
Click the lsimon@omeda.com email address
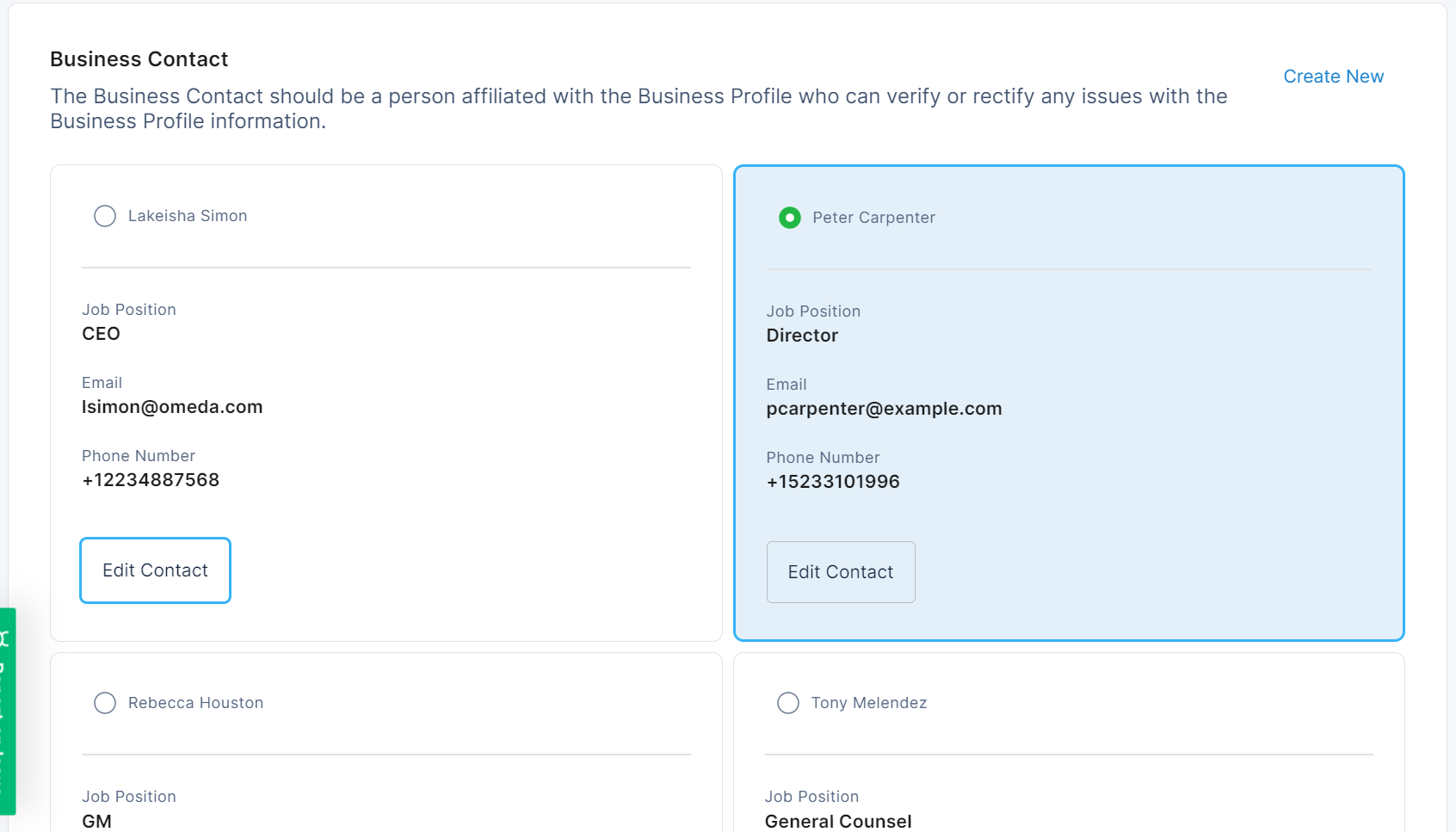pyautogui.click(x=172, y=407)
